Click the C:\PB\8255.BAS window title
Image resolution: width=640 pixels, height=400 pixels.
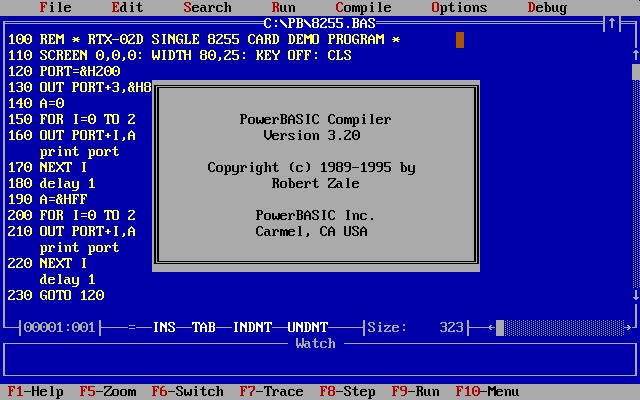(x=319, y=23)
